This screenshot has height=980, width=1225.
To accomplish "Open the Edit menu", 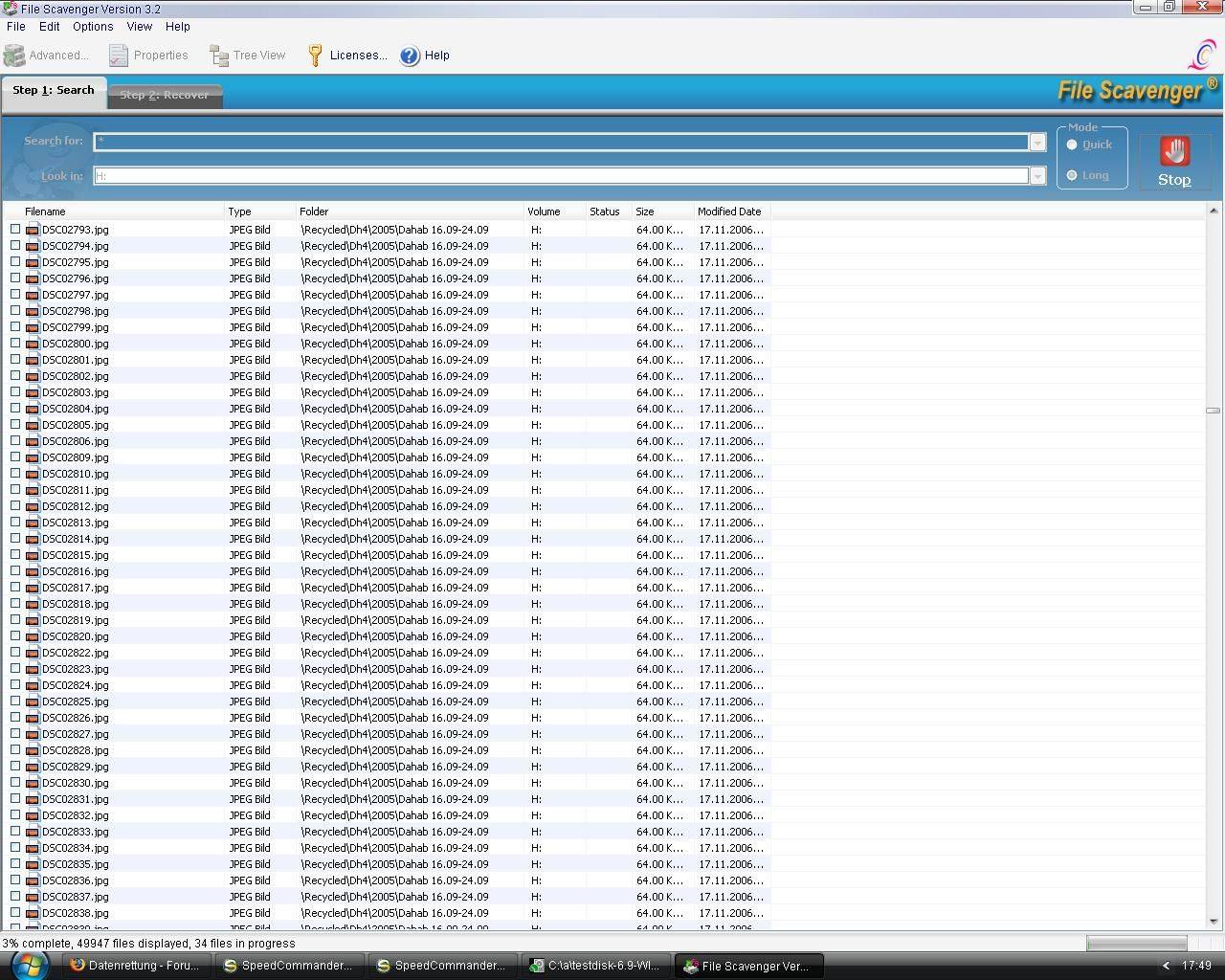I will [49, 27].
